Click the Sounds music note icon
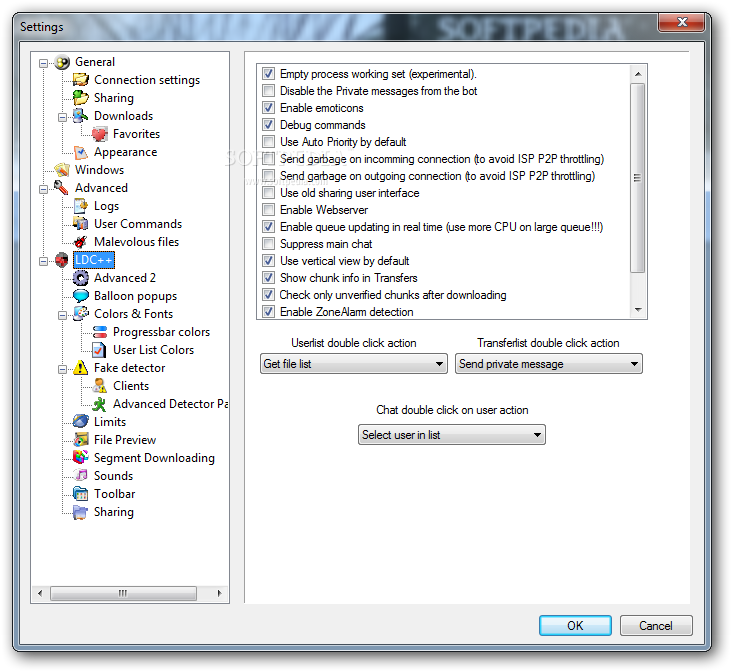The width and height of the screenshot is (732, 672). [x=81, y=475]
